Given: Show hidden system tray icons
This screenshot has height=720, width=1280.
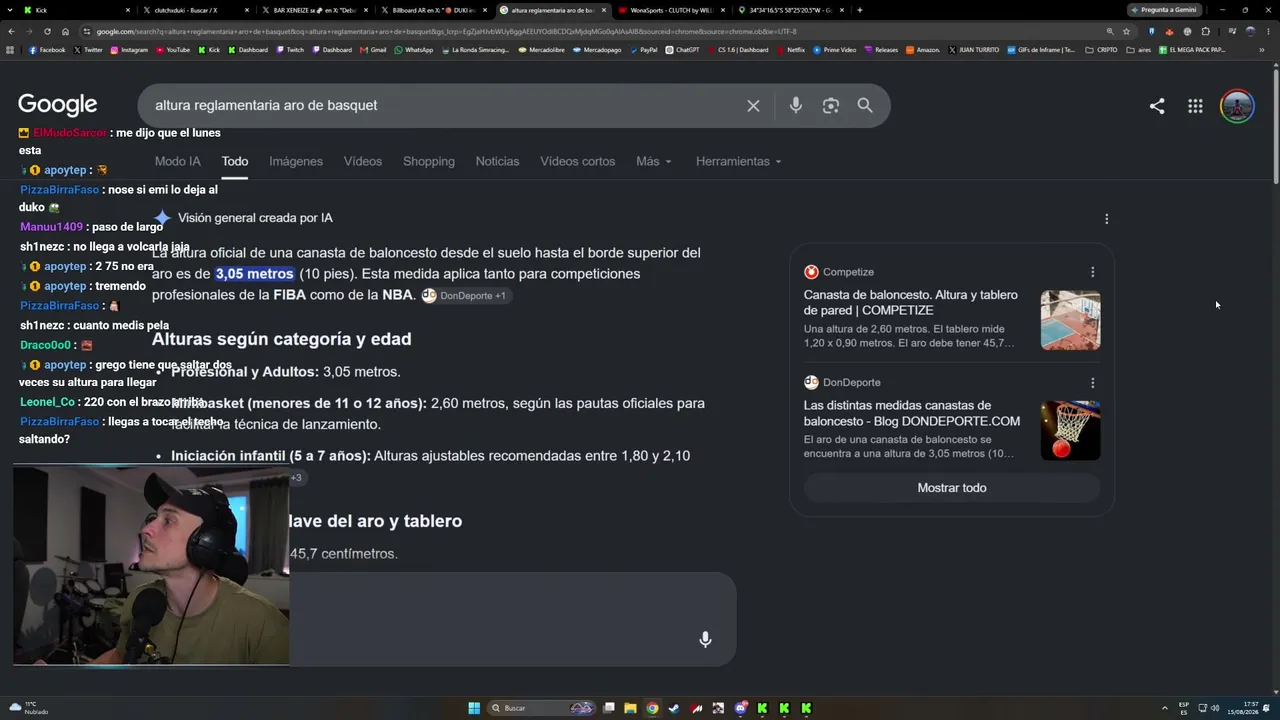Looking at the screenshot, I should coord(1163,708).
